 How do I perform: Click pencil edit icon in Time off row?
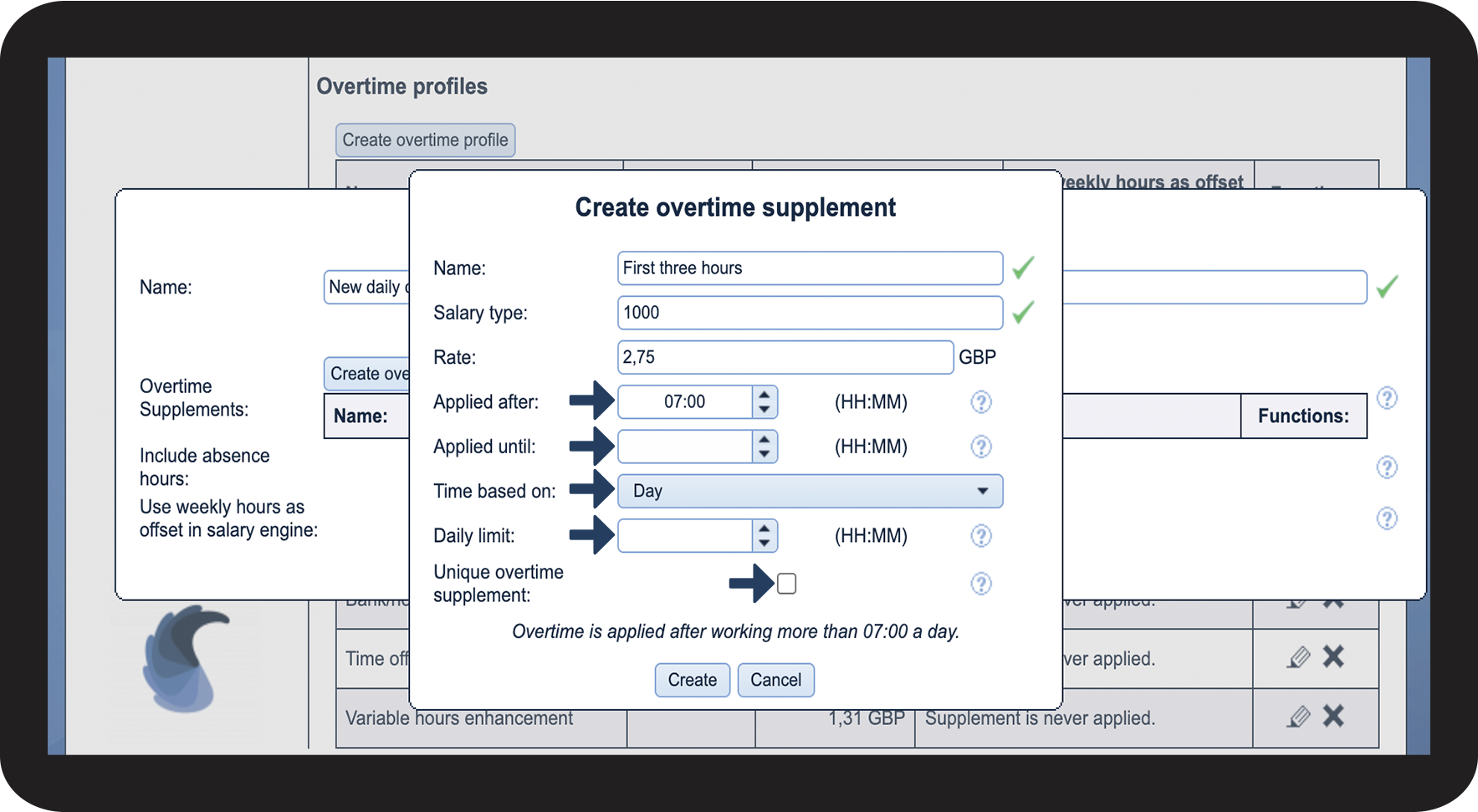tap(1298, 657)
